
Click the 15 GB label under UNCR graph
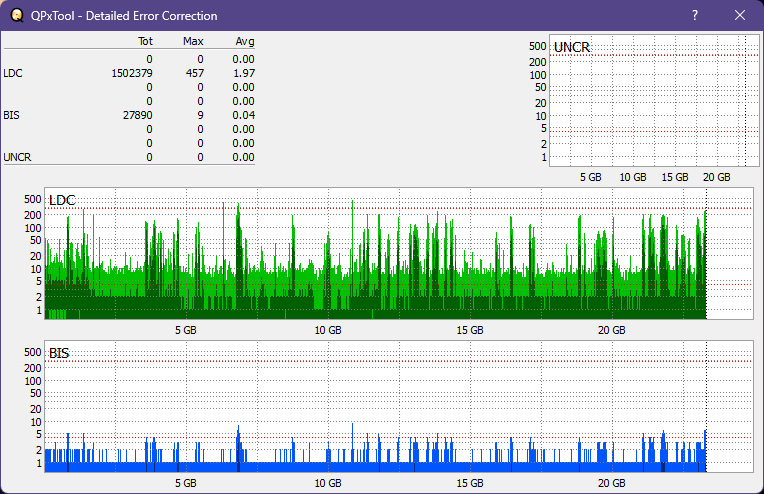coord(675,177)
